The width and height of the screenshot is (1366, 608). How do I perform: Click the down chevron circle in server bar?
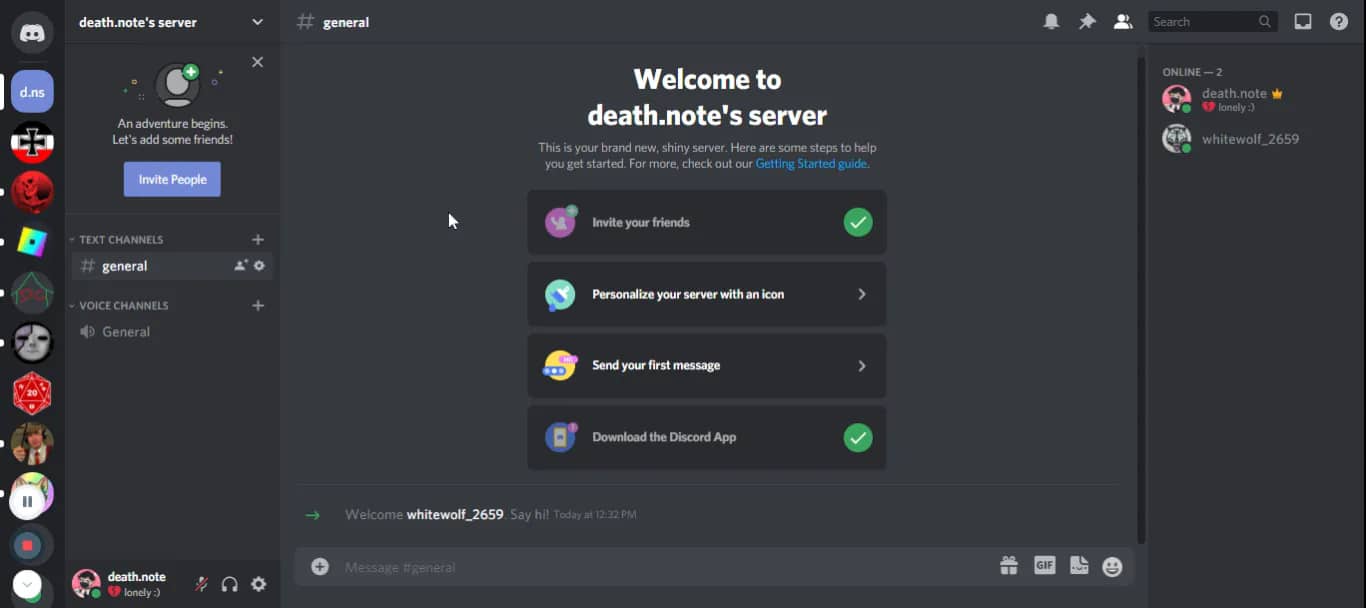(27, 585)
